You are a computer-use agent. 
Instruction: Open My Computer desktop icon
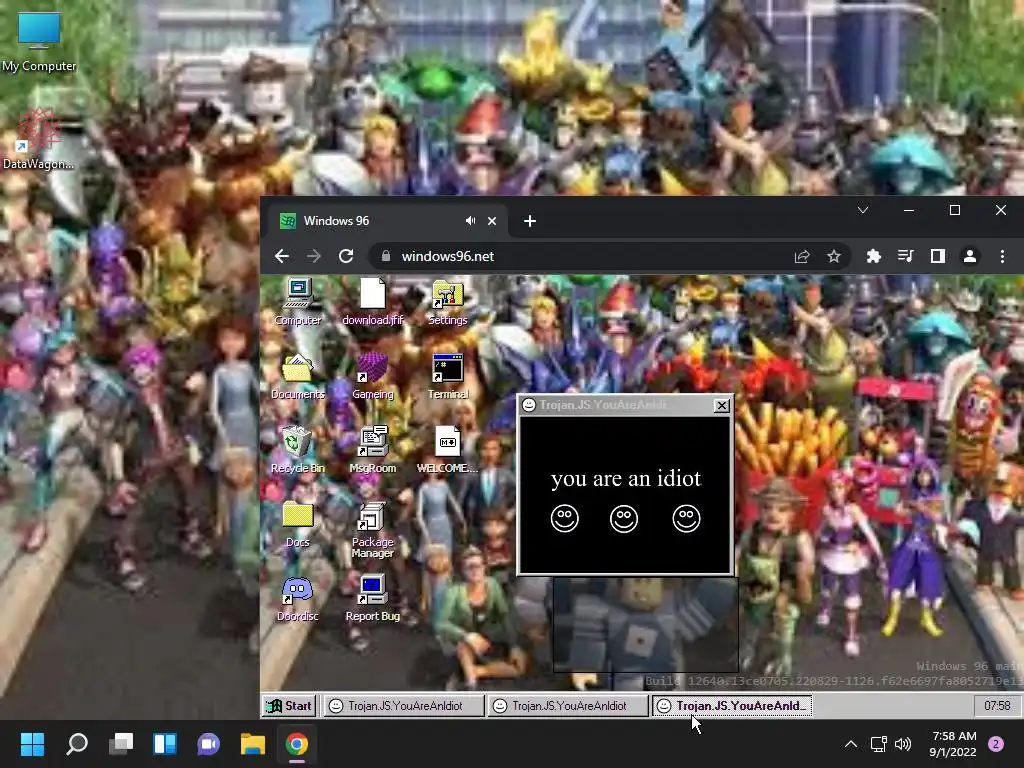coord(39,41)
